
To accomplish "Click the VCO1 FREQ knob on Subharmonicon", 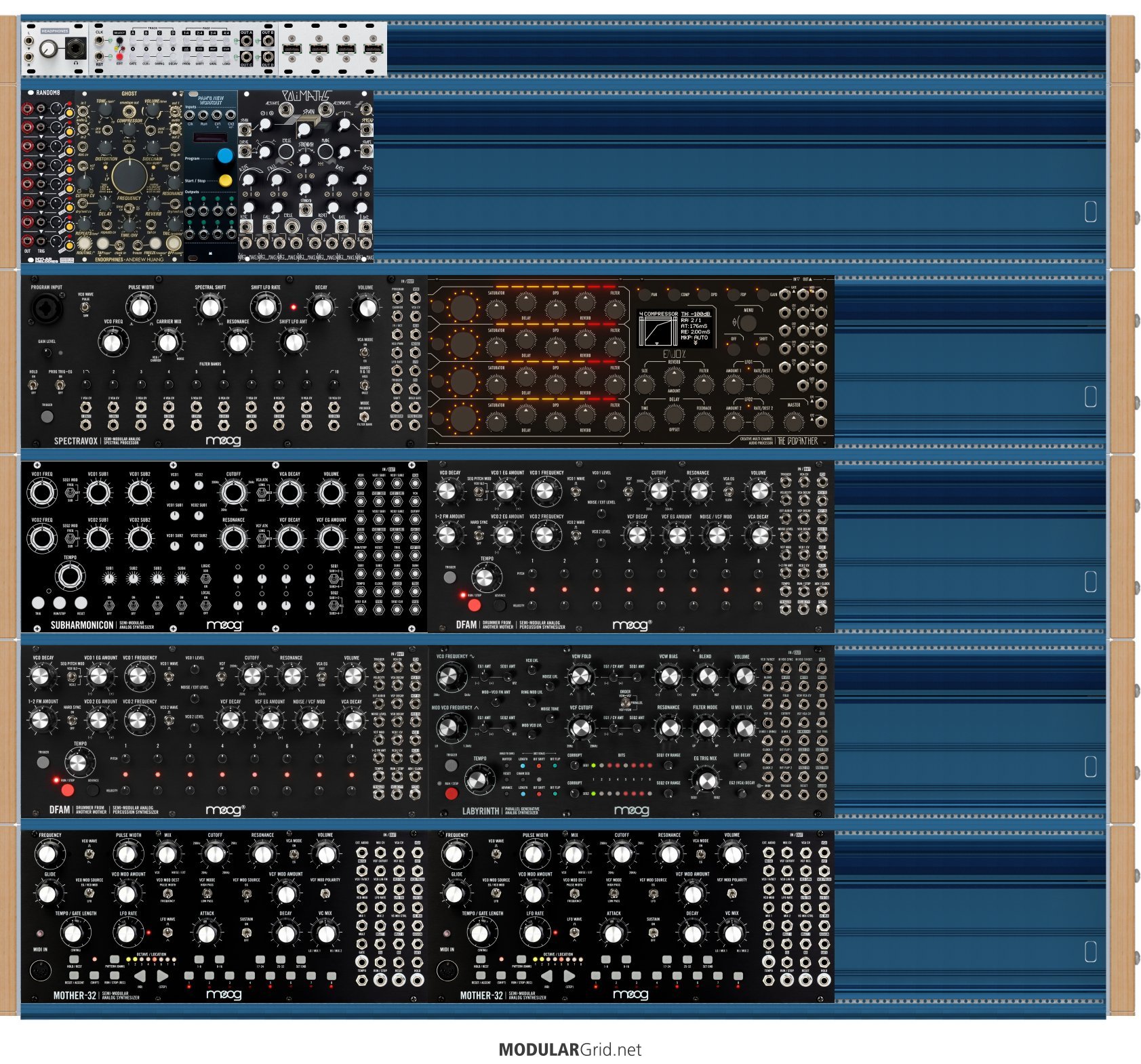I will (41, 493).
